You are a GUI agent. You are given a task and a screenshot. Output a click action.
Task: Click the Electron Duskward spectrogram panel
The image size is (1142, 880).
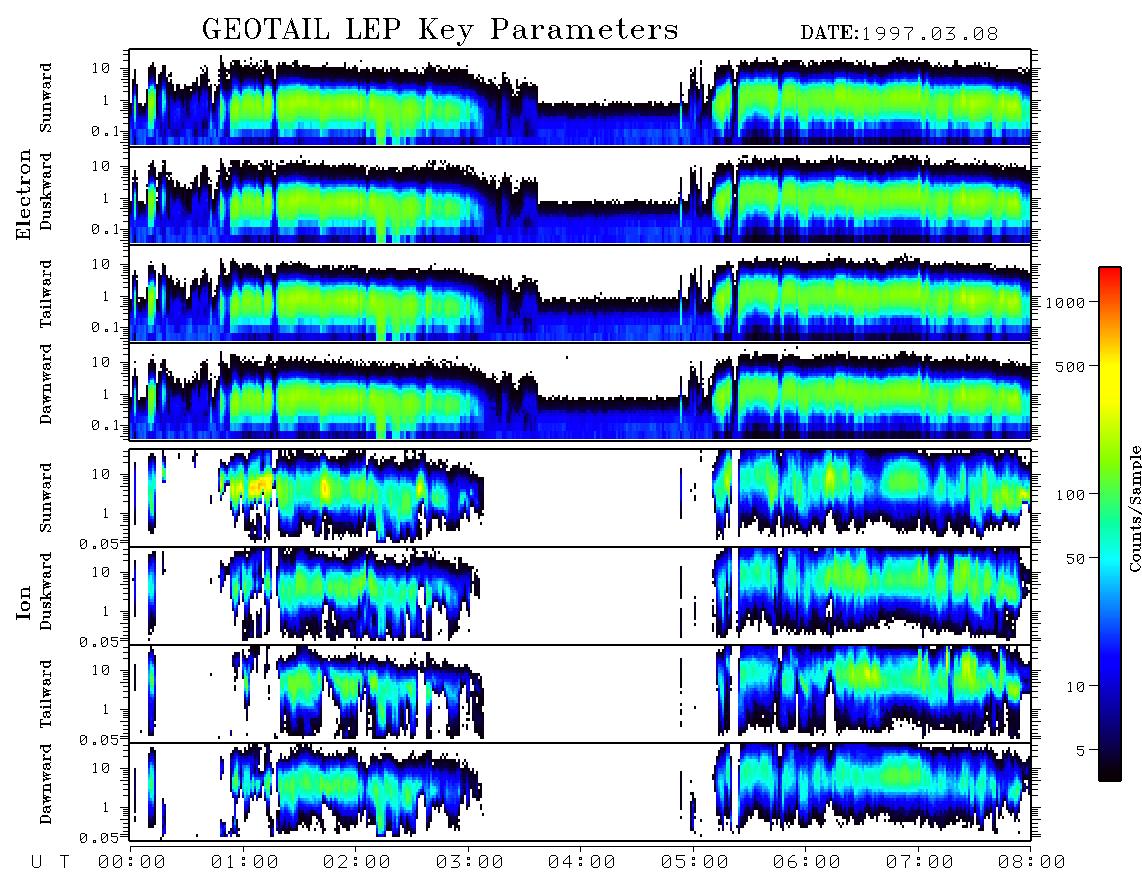(x=580, y=195)
